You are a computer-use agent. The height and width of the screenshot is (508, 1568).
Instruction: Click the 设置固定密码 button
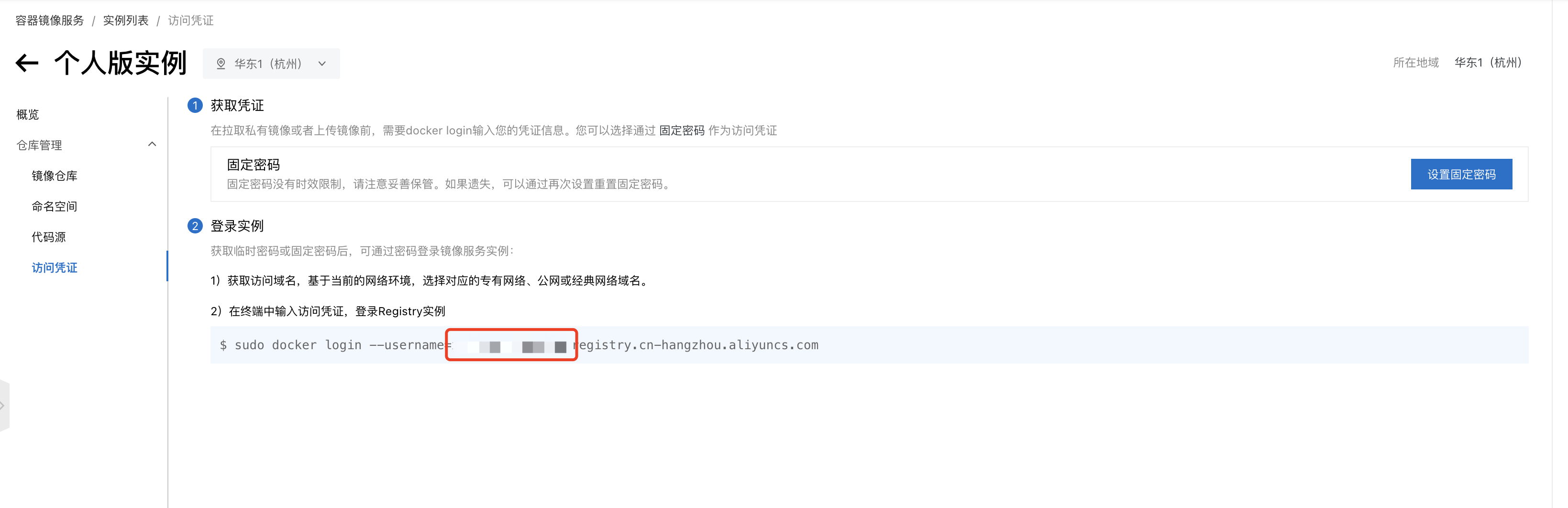1461,174
